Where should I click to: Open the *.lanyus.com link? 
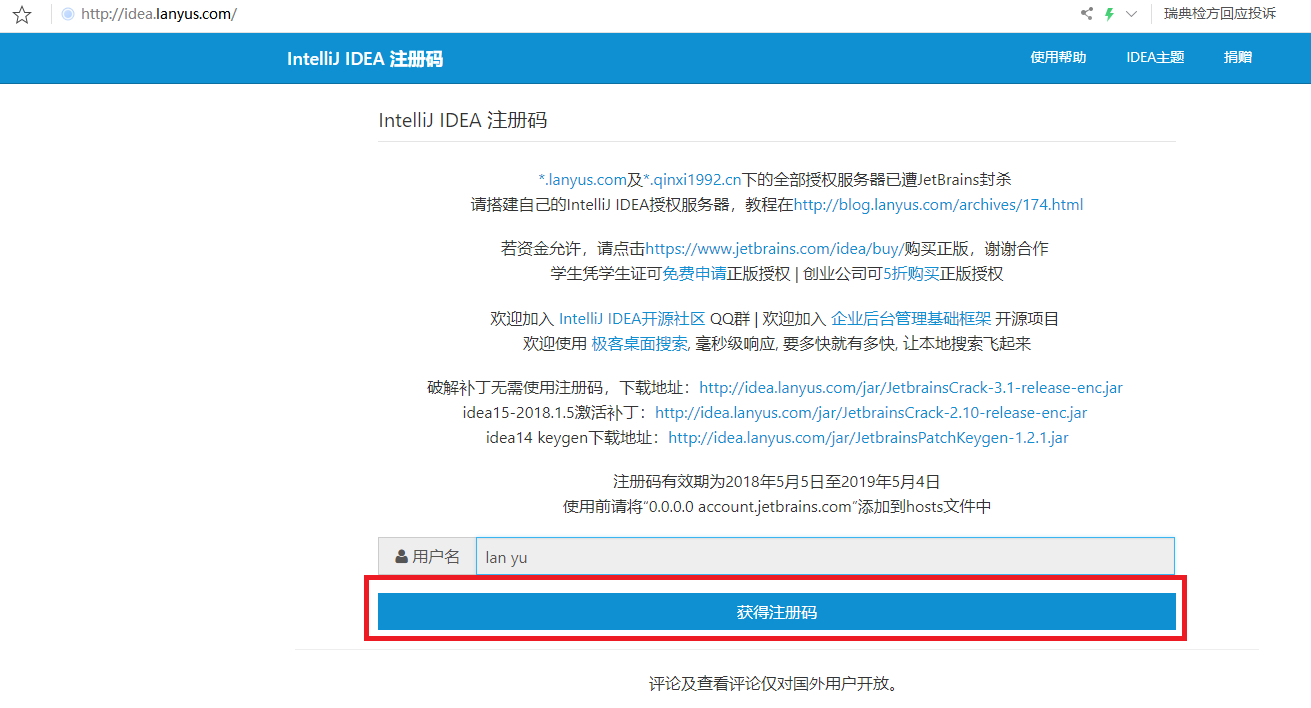582,180
